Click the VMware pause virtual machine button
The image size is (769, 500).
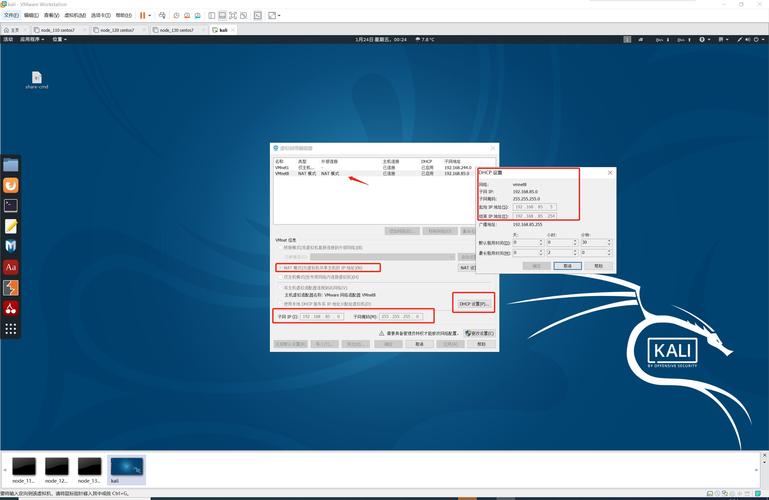click(143, 16)
